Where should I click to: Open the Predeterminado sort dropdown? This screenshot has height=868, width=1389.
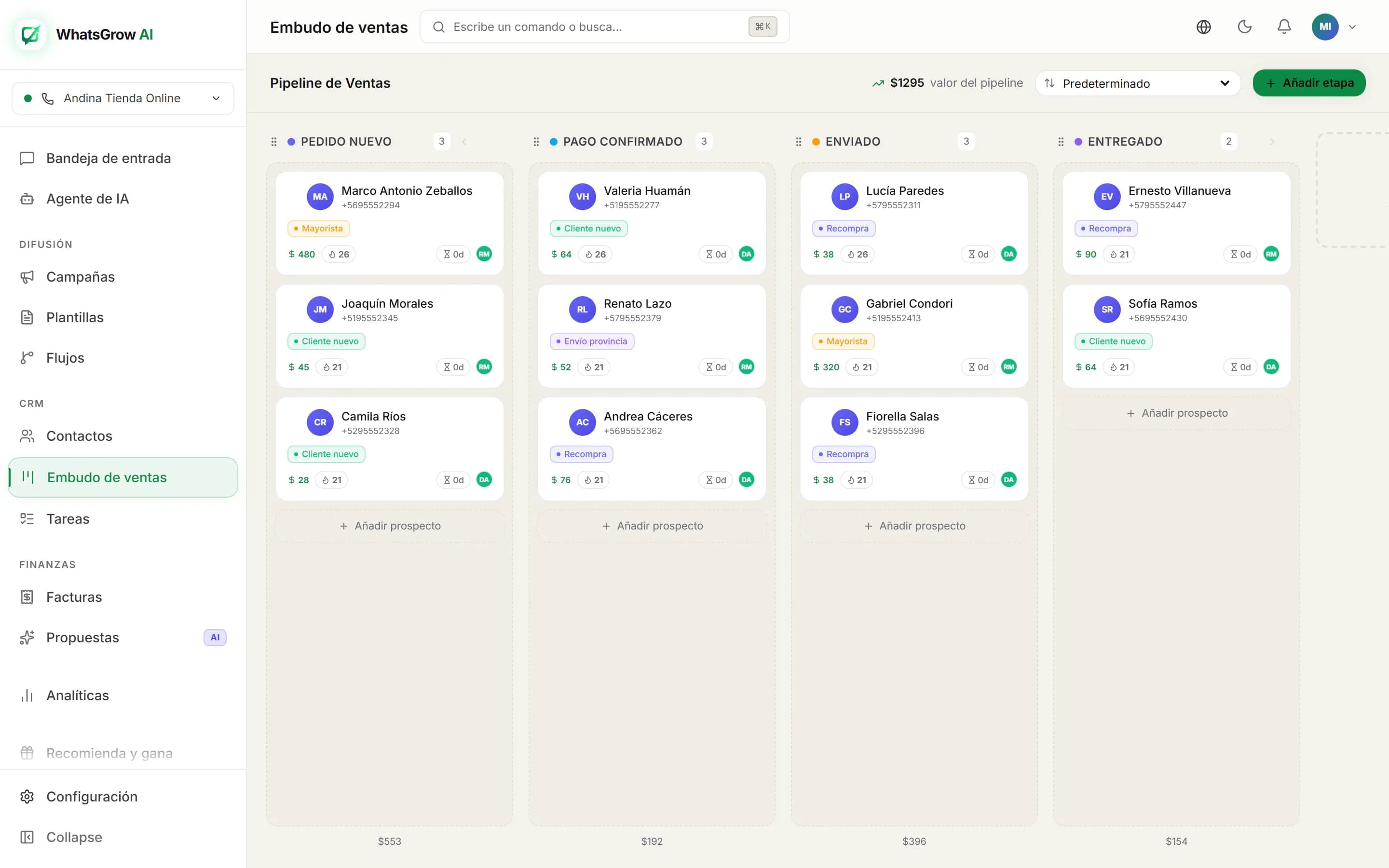click(x=1137, y=83)
